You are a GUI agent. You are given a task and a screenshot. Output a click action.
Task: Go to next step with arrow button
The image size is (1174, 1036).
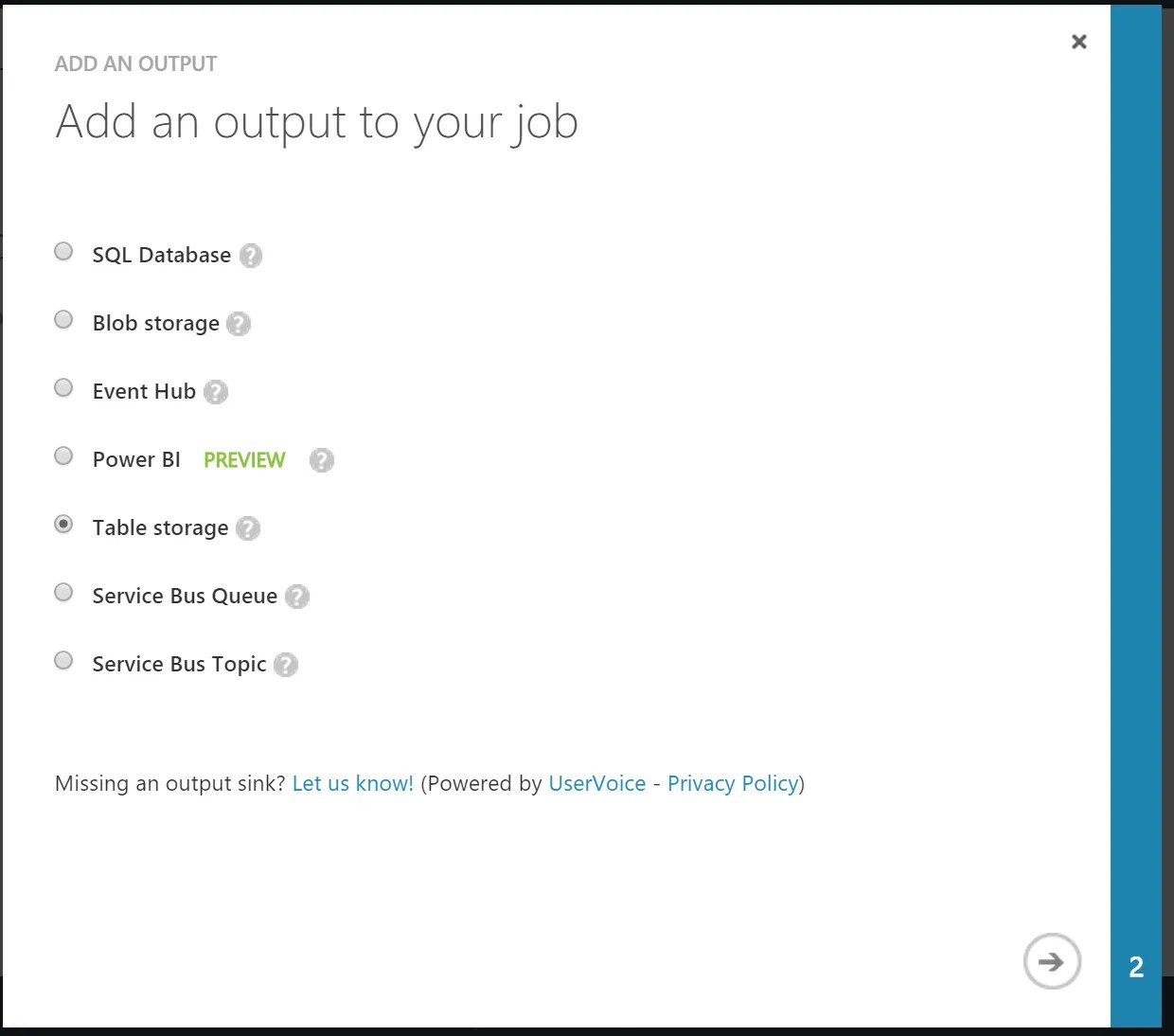pos(1052,962)
